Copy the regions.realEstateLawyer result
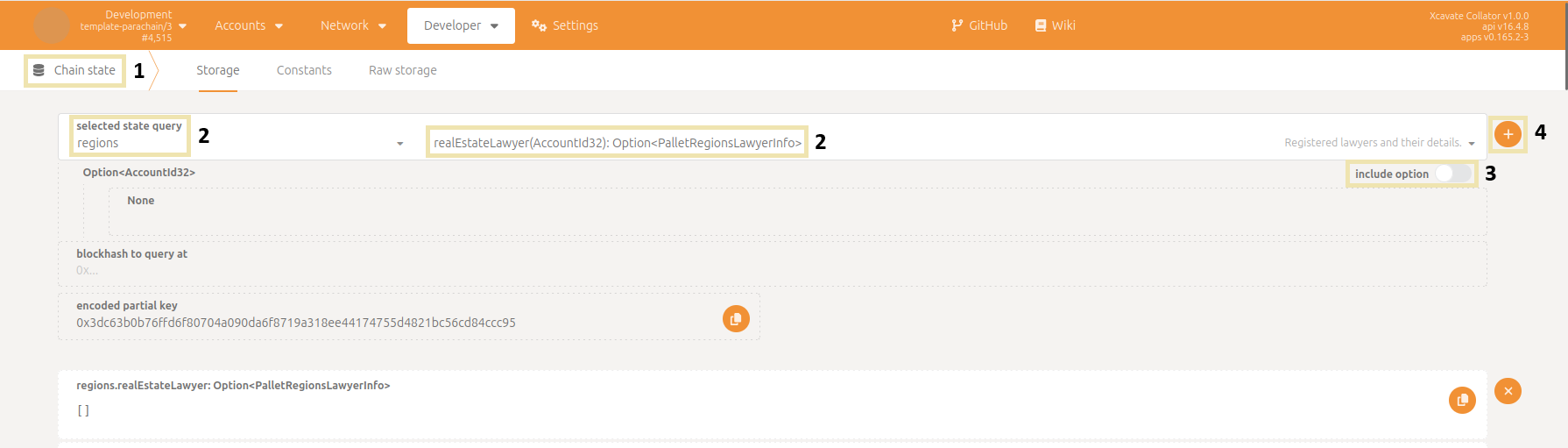The image size is (1568, 448). point(1461,401)
